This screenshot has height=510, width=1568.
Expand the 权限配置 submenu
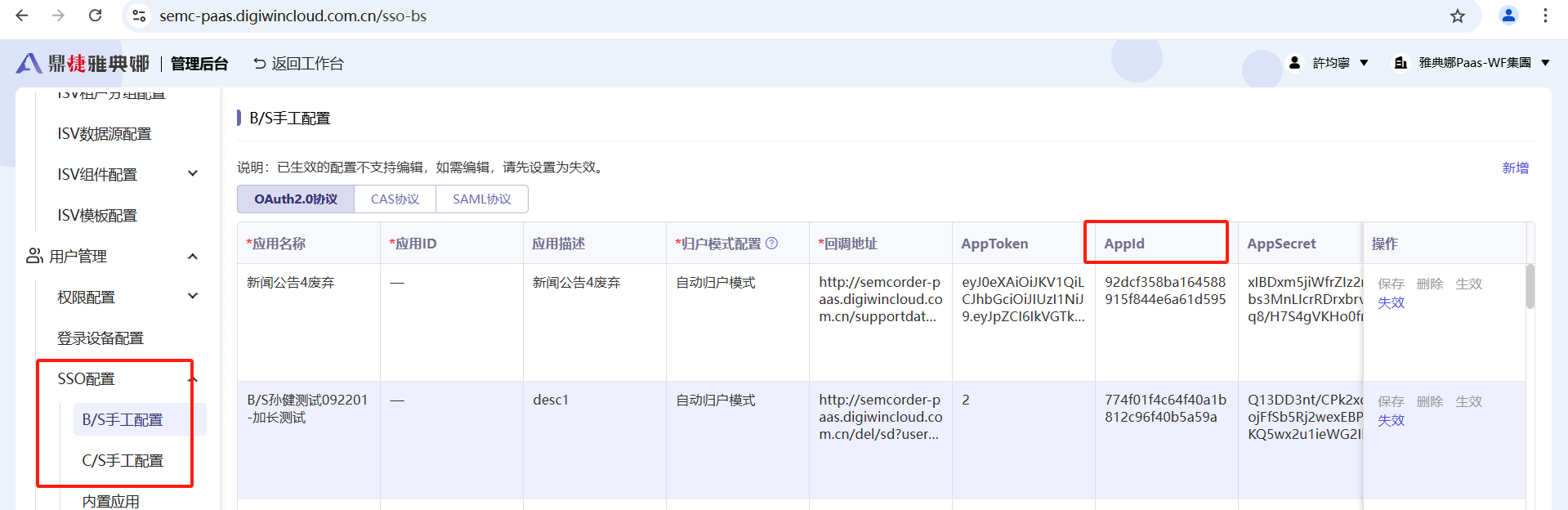193,297
